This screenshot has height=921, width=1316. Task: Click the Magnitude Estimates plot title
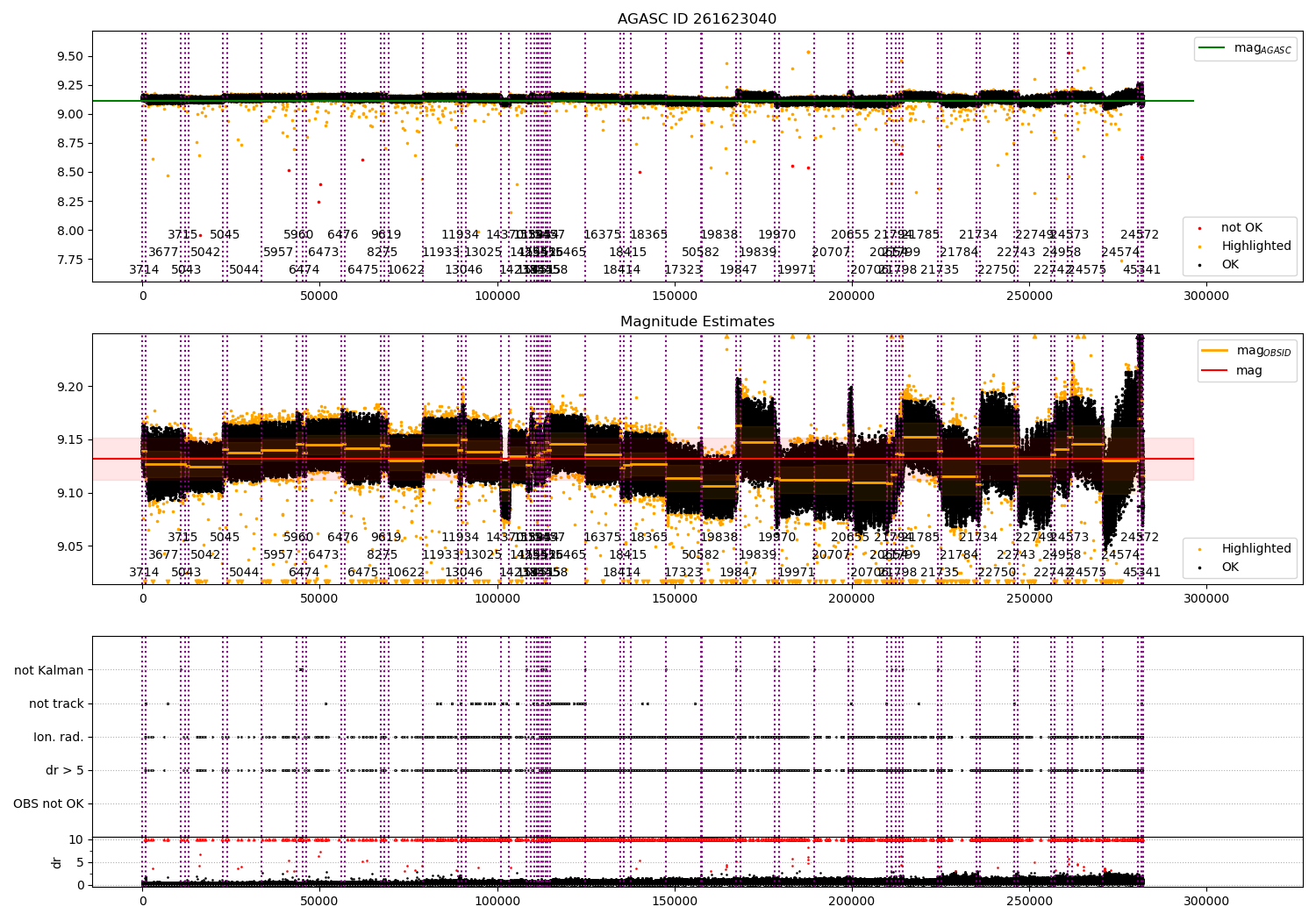697,322
